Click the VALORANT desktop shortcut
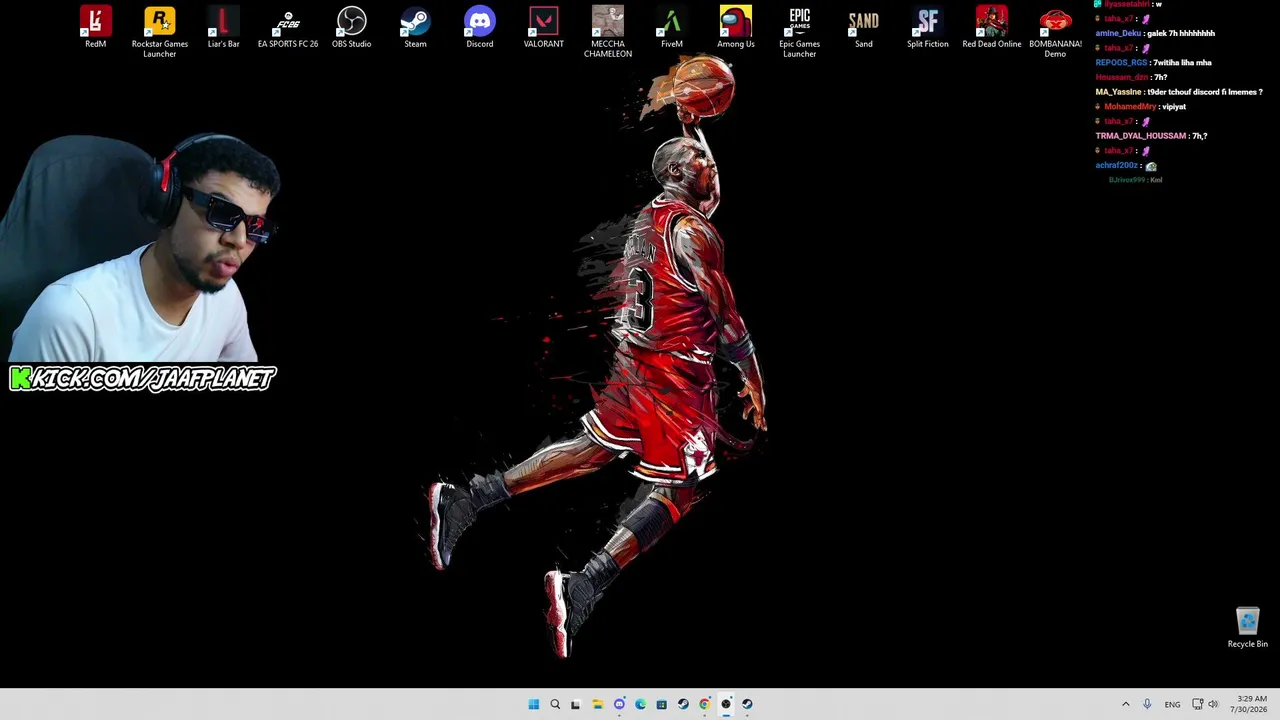1280x720 pixels. click(544, 28)
